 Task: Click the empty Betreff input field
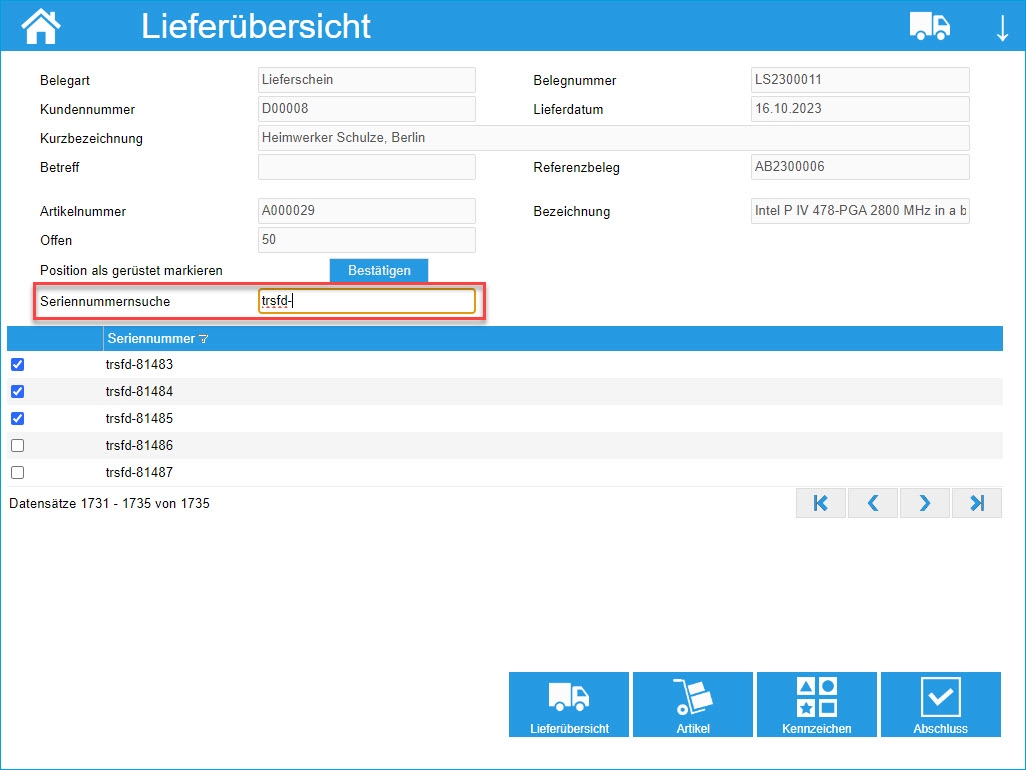pyautogui.click(x=367, y=167)
